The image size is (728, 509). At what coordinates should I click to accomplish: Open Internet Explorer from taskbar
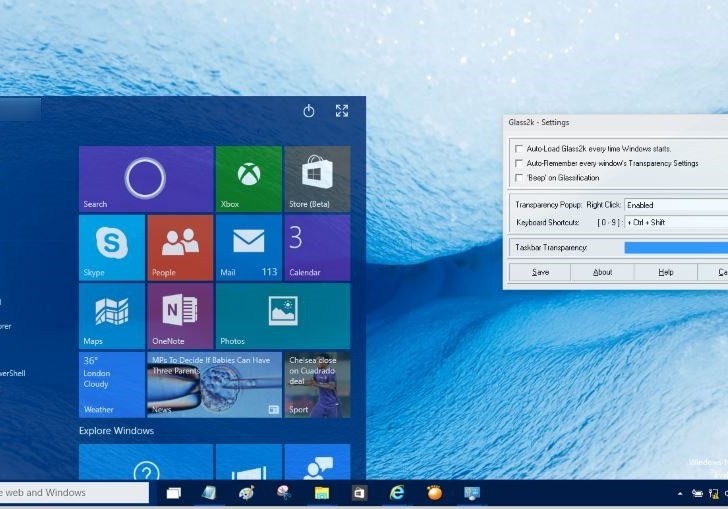pos(397,493)
